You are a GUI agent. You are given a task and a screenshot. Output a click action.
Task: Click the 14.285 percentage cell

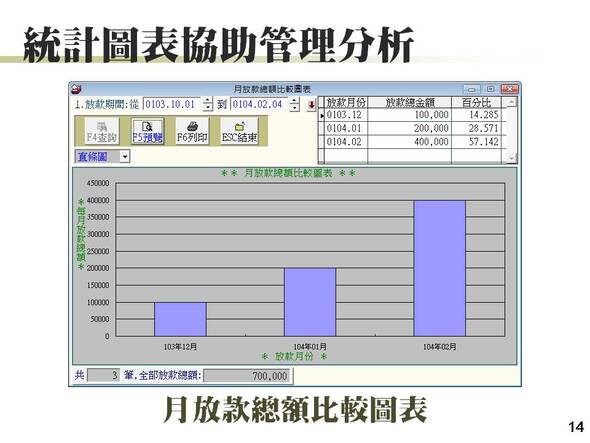click(x=477, y=115)
